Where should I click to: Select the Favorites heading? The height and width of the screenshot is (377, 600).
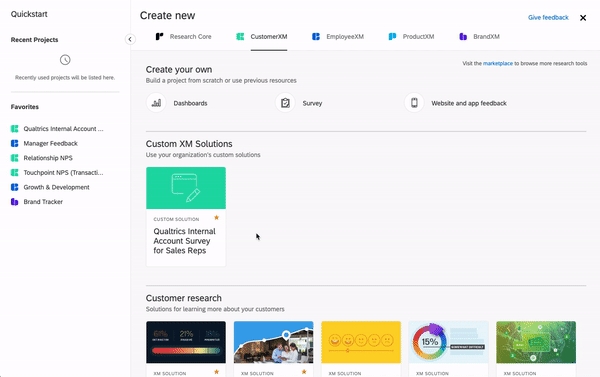click(24, 107)
